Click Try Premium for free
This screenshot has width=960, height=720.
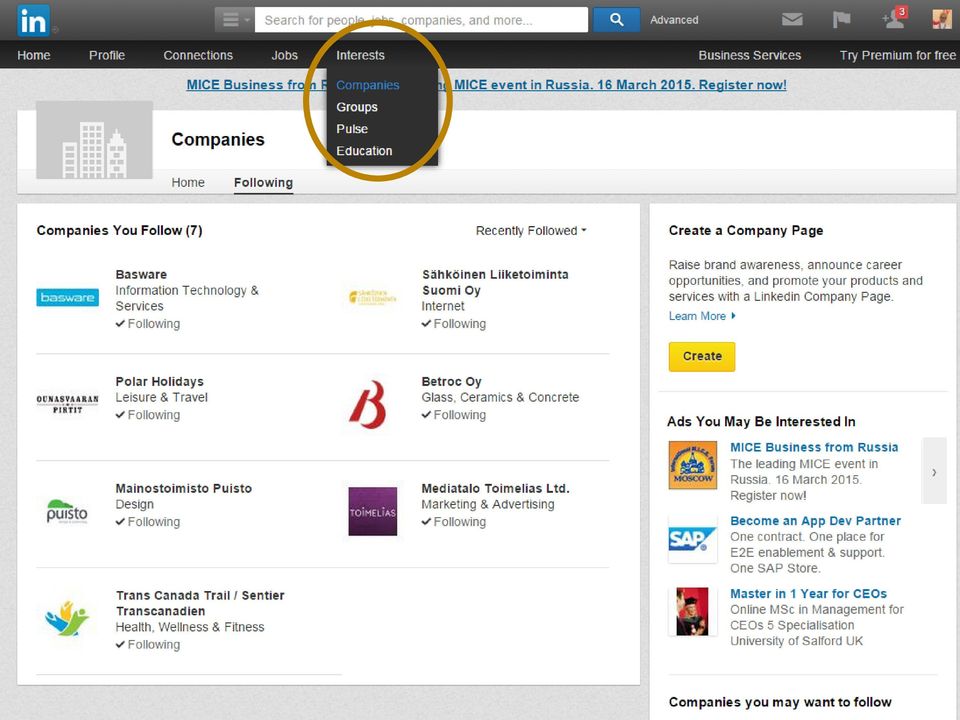(898, 55)
